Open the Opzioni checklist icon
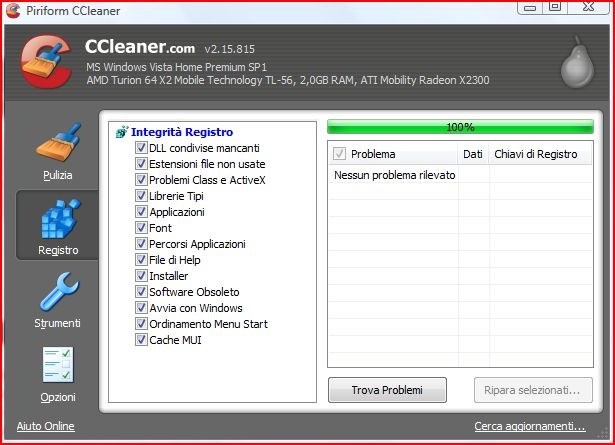Image resolution: width=615 pixels, height=445 pixels. (58, 365)
